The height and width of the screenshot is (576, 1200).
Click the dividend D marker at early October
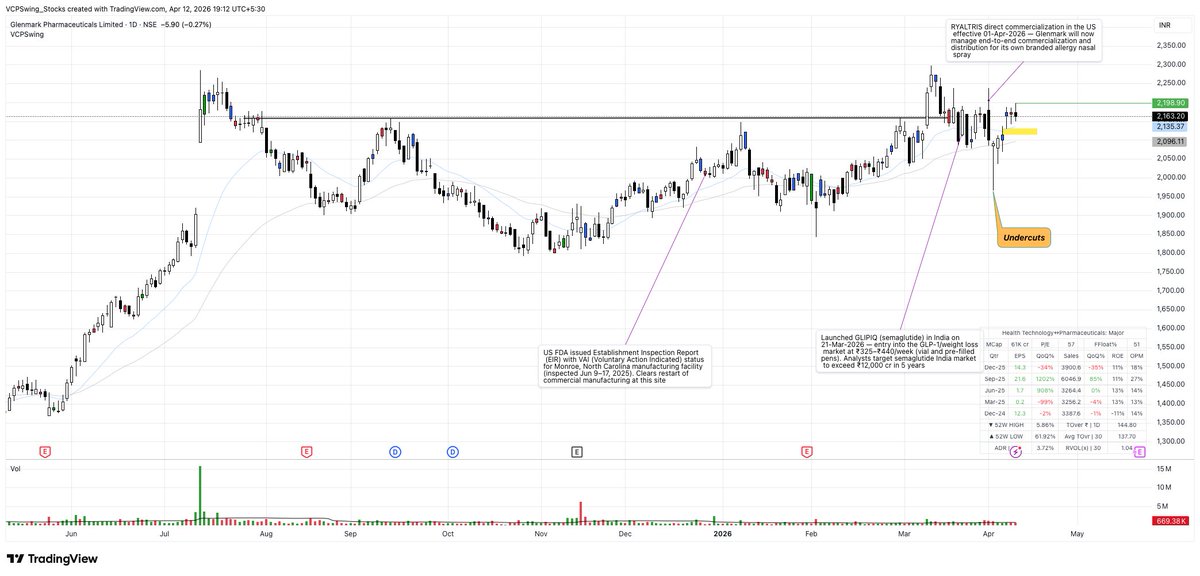(453, 452)
